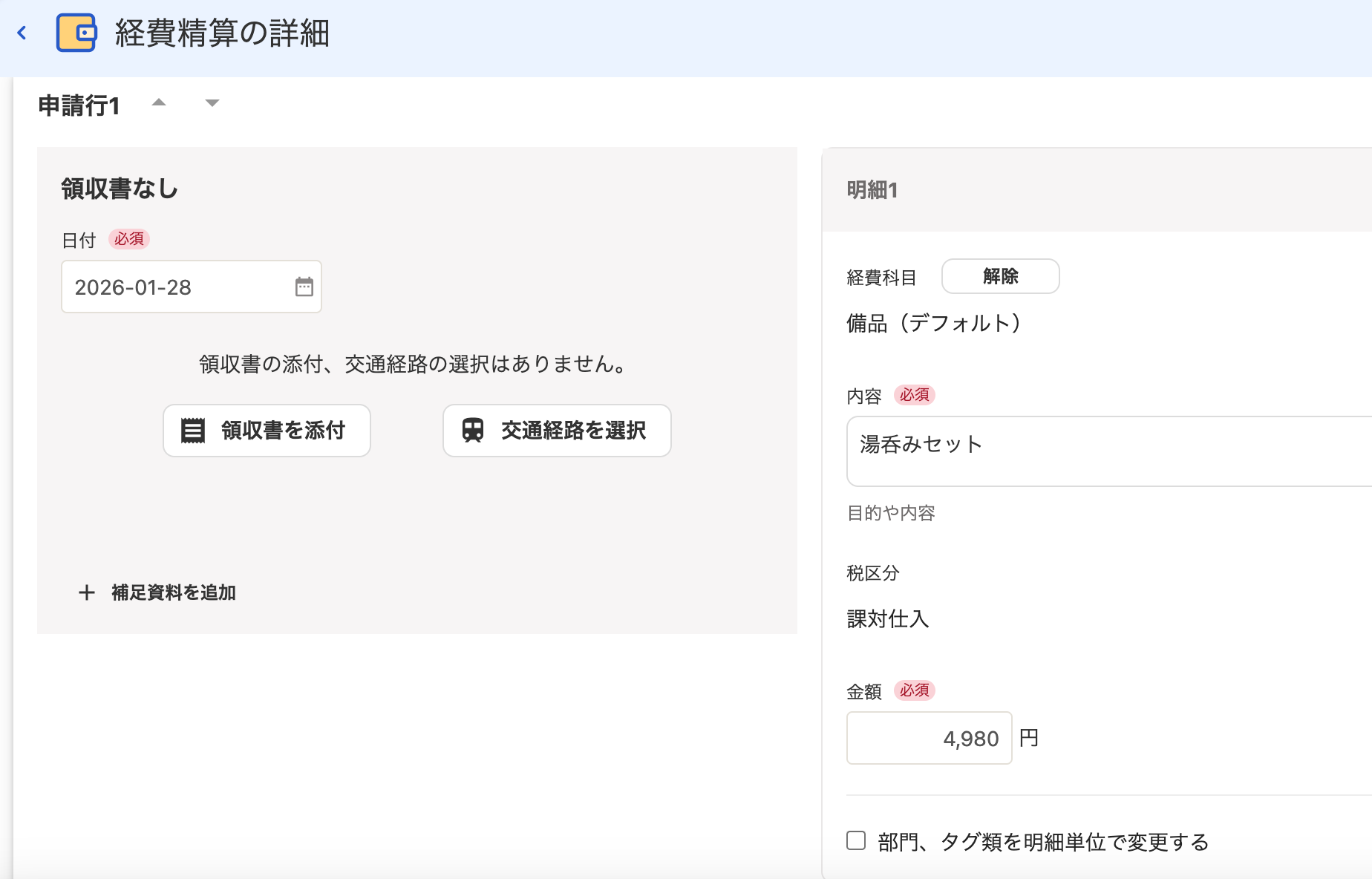Click the 円 currency unit label

point(1029,738)
